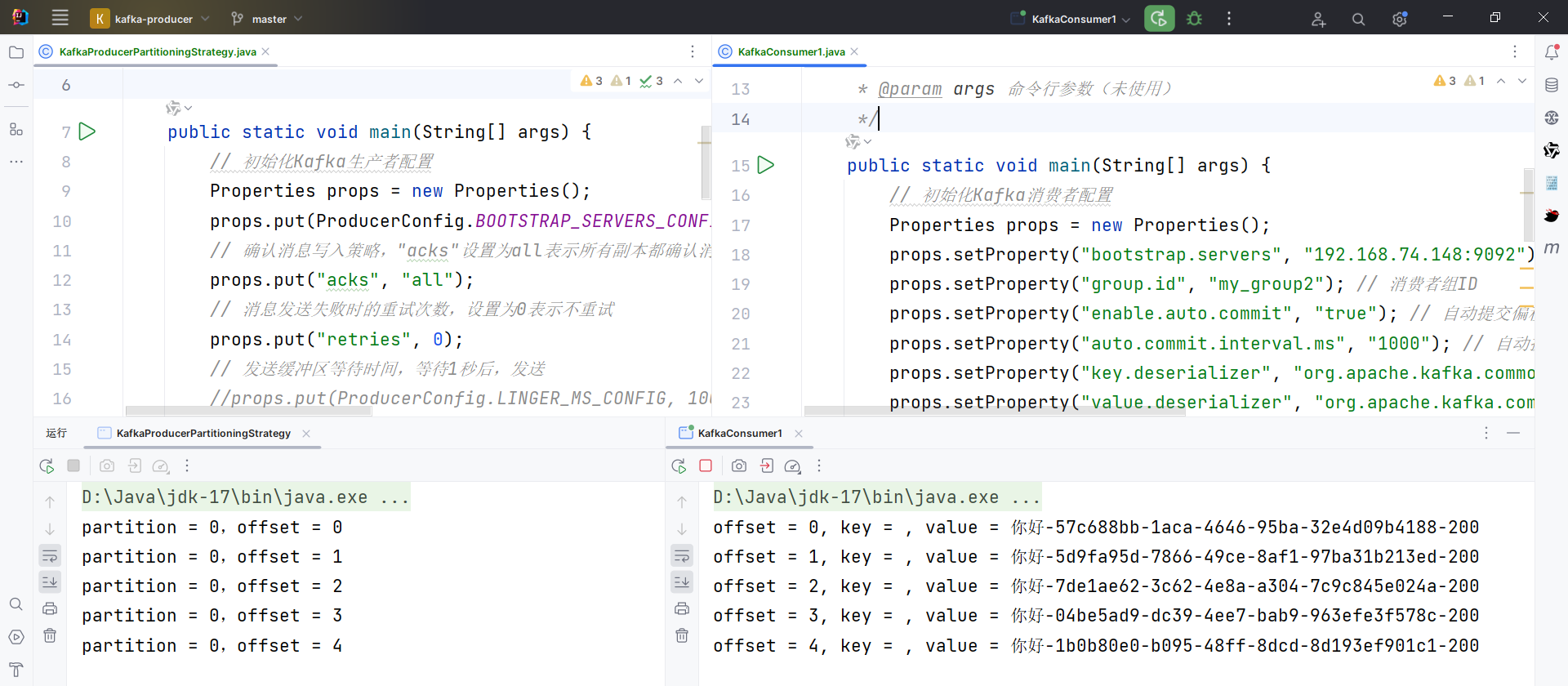Open run tool window options menu
Image resolution: width=1568 pixels, height=686 pixels.
click(1486, 433)
